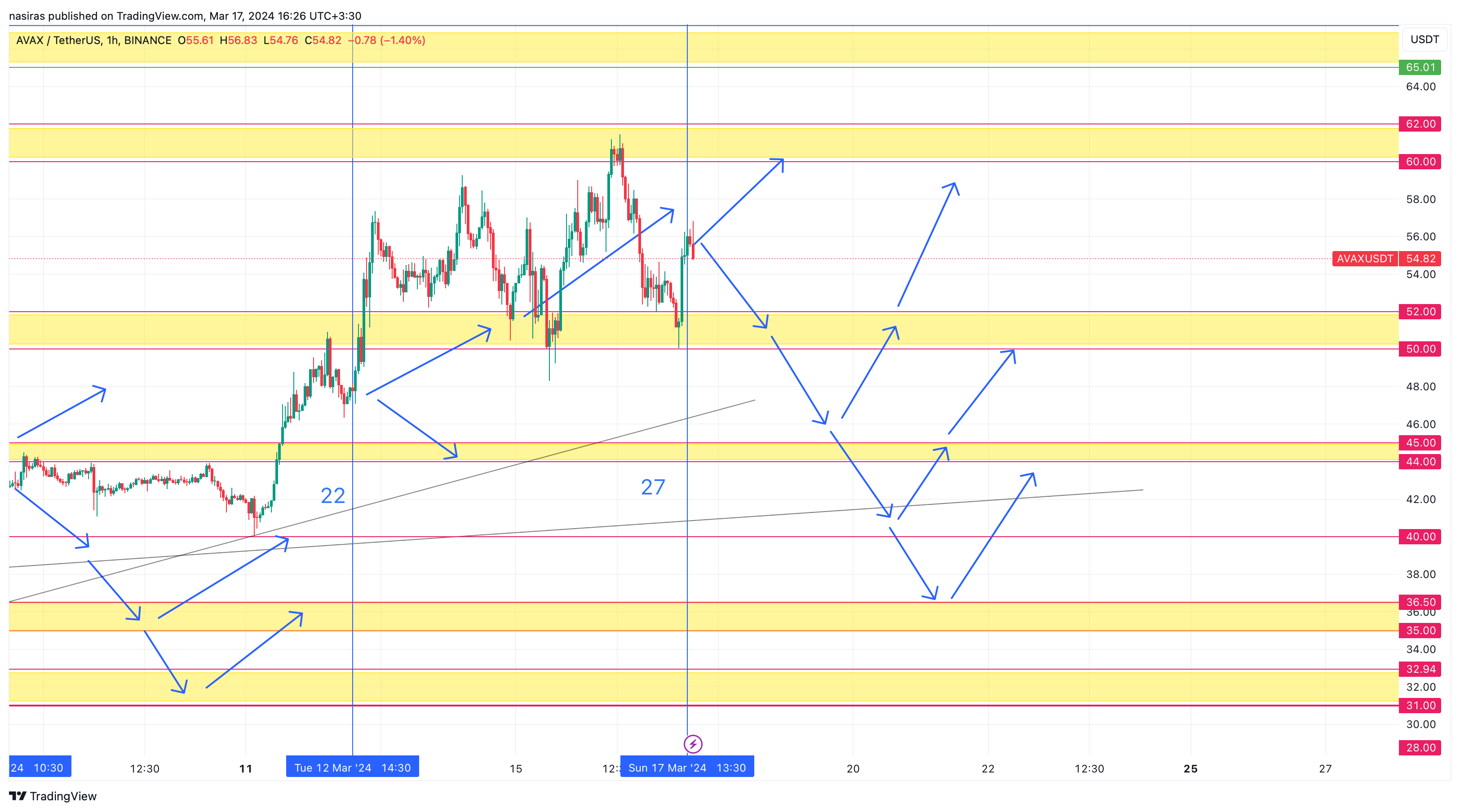Click the 42.00 price axis value
Image resolution: width=1460 pixels, height=812 pixels.
click(x=1421, y=499)
